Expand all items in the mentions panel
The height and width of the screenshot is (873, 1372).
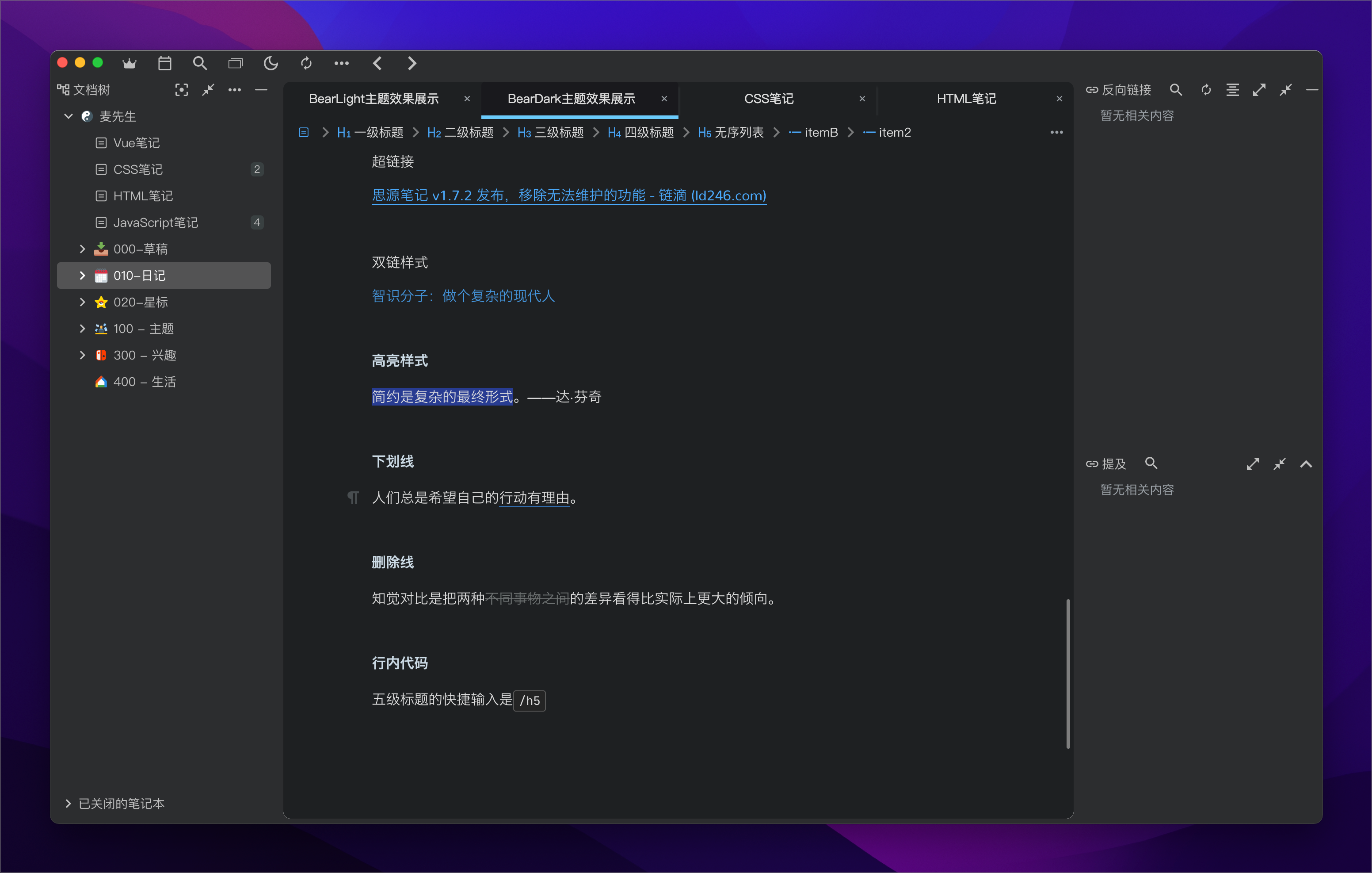[1252, 463]
